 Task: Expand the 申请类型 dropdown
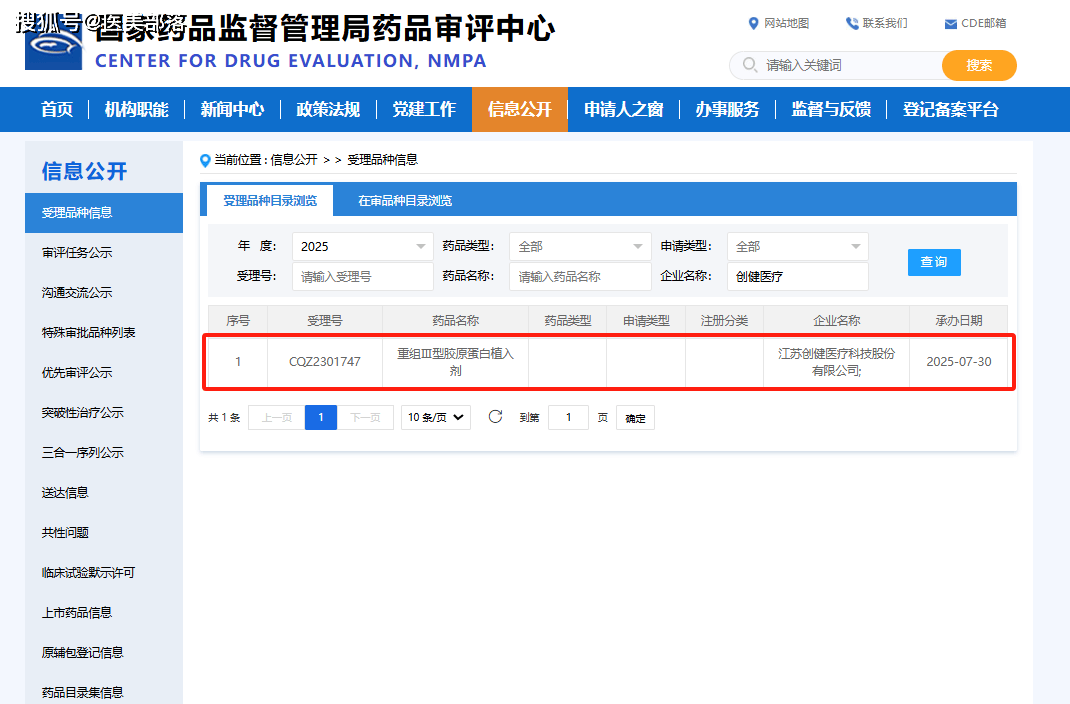pyautogui.click(x=797, y=247)
